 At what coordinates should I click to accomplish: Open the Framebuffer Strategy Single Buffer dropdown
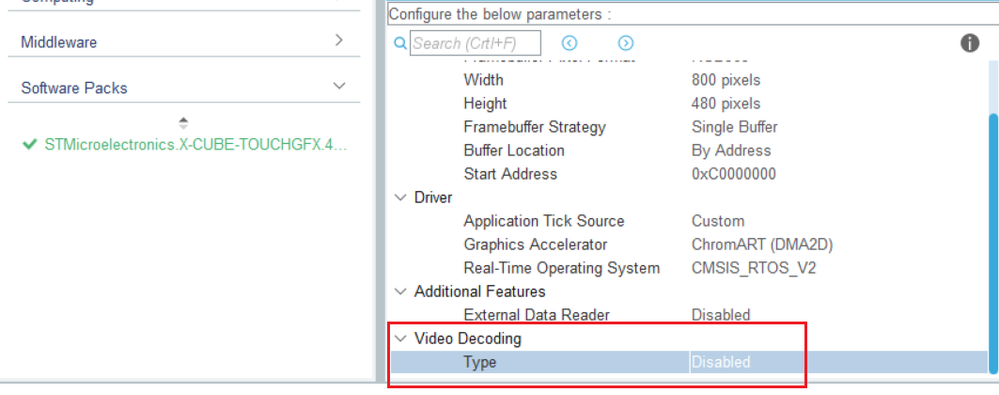735,127
